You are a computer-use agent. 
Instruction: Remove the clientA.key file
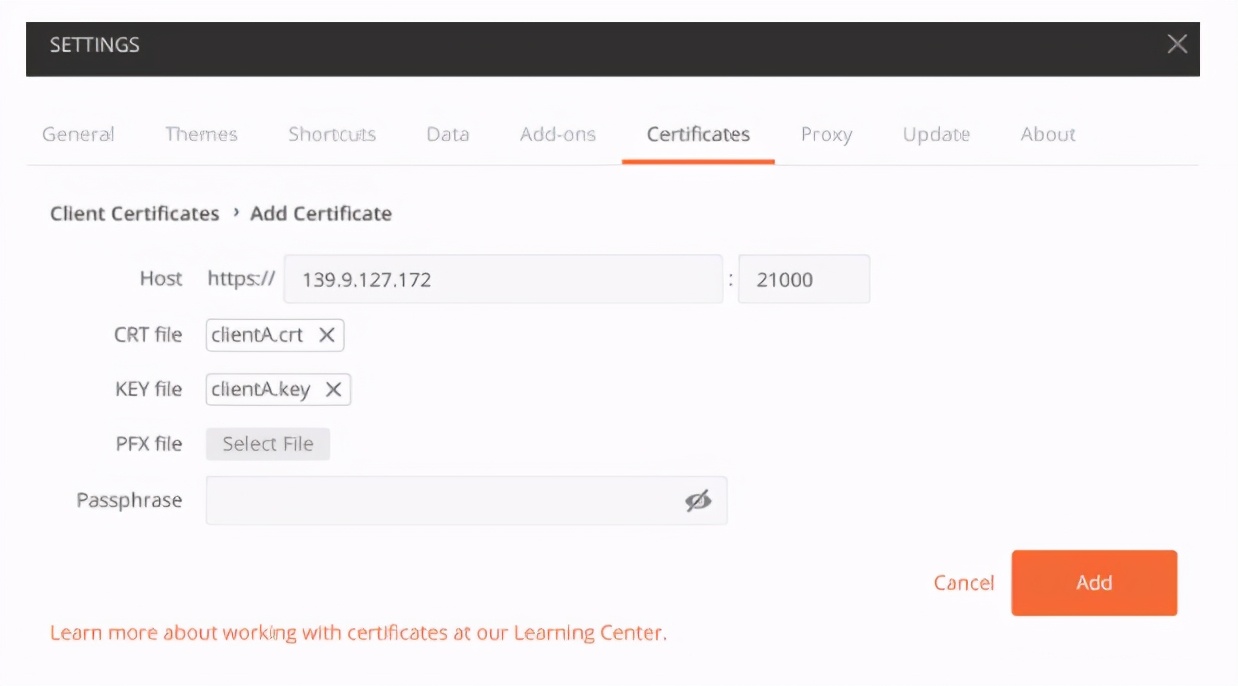click(333, 389)
